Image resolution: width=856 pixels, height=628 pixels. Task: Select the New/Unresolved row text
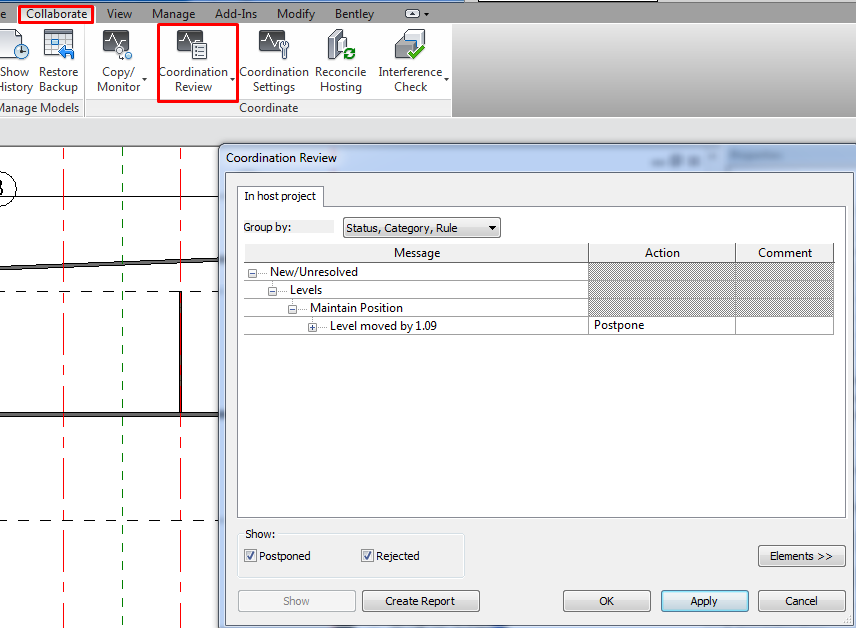[314, 272]
